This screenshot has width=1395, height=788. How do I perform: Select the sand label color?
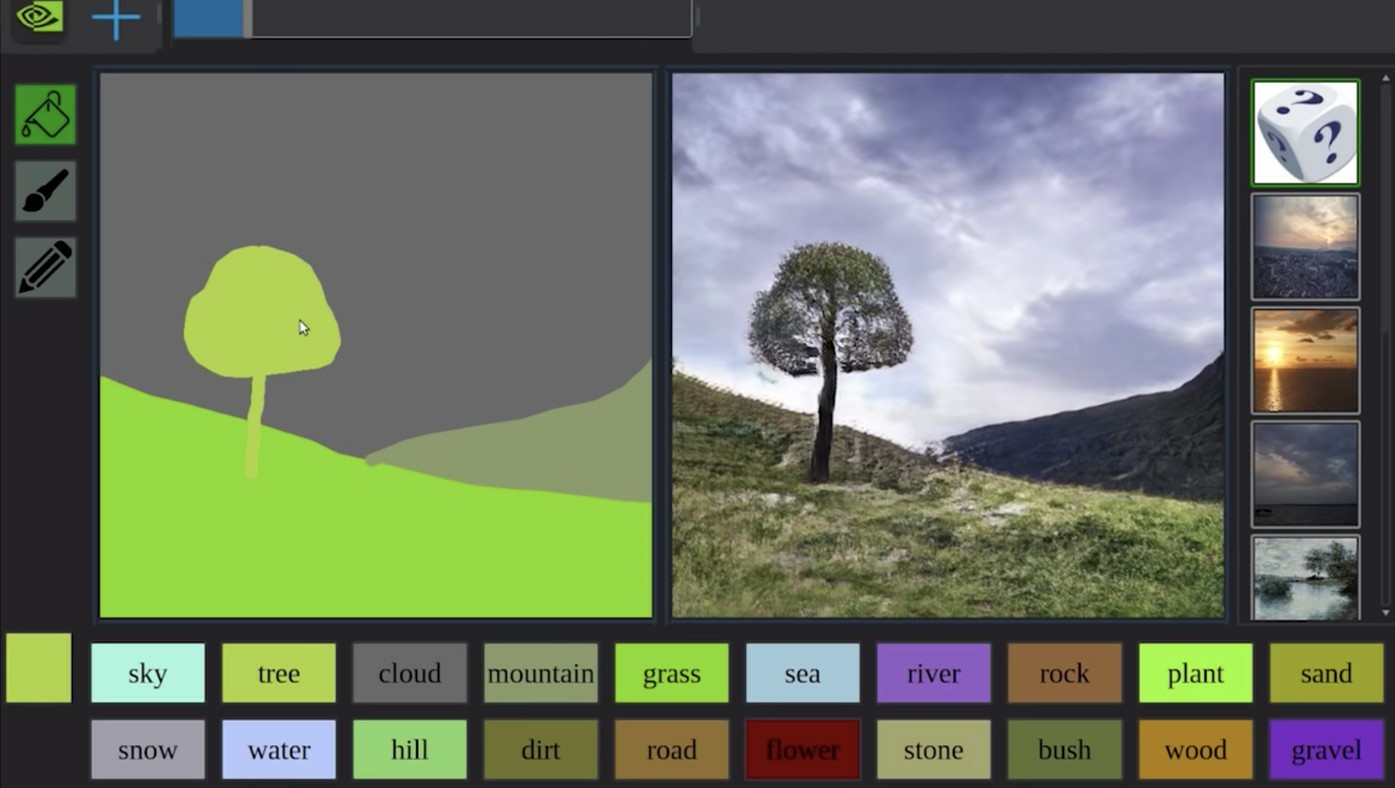[x=1327, y=673]
